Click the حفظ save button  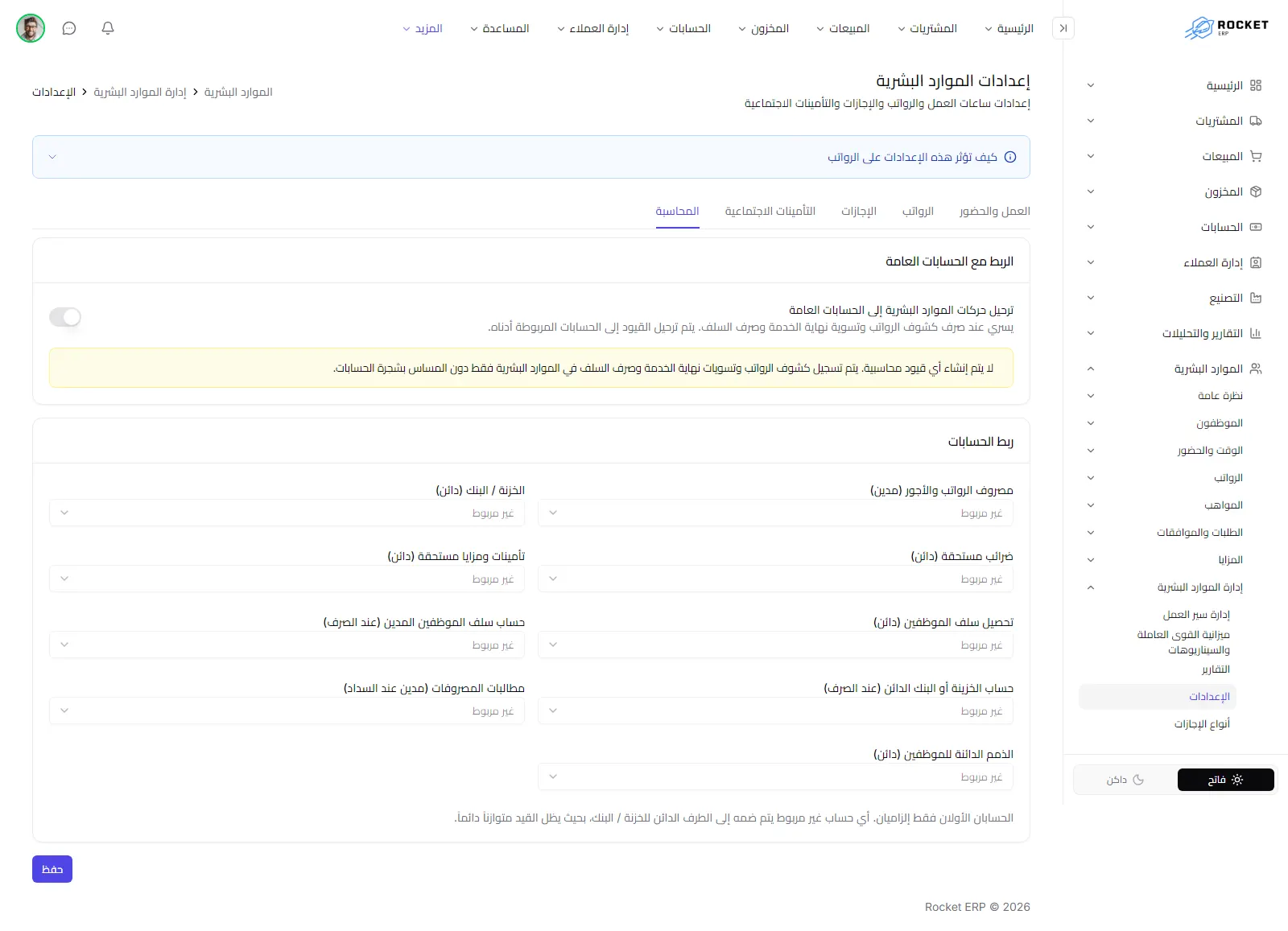coord(52,869)
